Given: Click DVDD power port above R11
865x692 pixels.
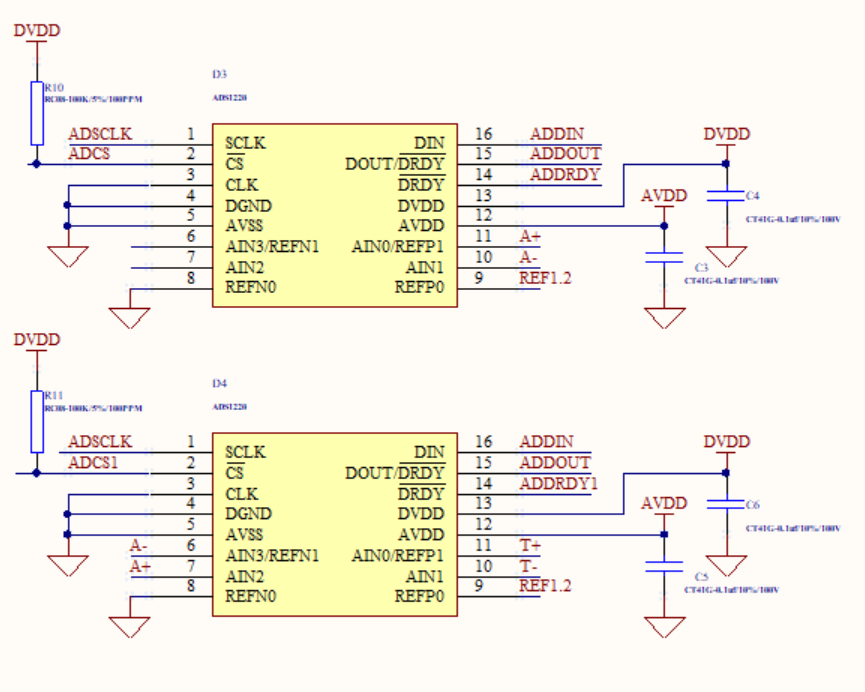Looking at the screenshot, I should pos(37,340).
